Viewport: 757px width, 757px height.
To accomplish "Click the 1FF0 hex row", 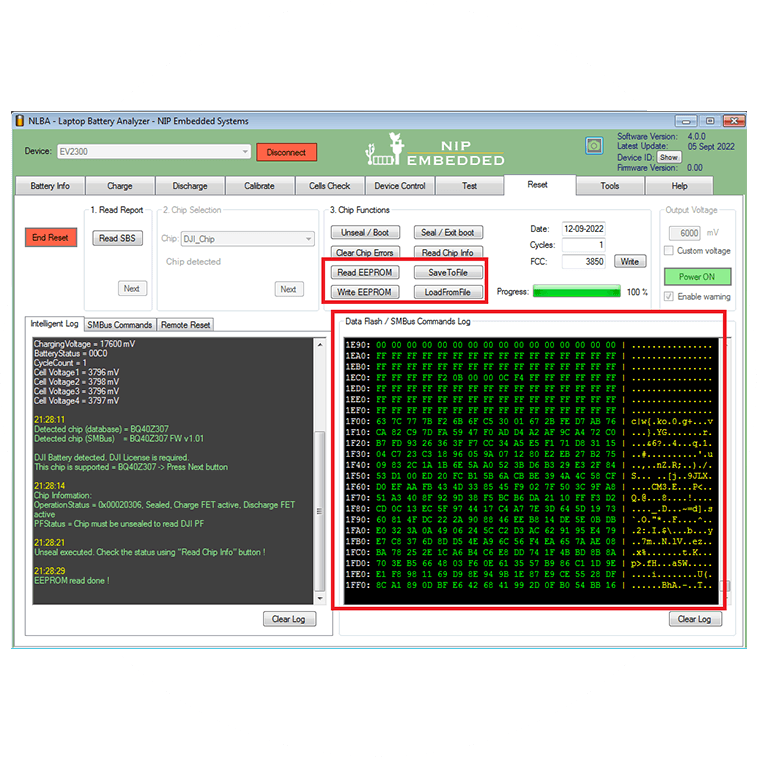I will tap(529, 585).
